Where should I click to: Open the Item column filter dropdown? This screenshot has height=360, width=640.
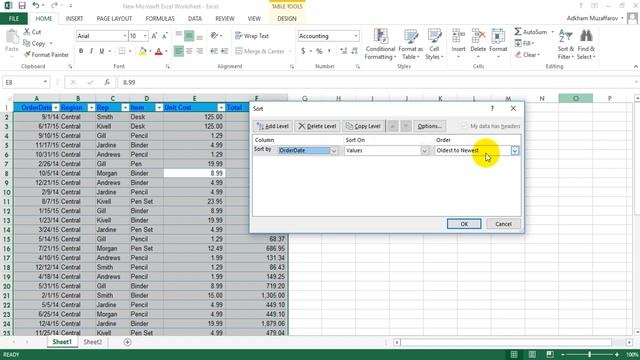[x=159, y=108]
